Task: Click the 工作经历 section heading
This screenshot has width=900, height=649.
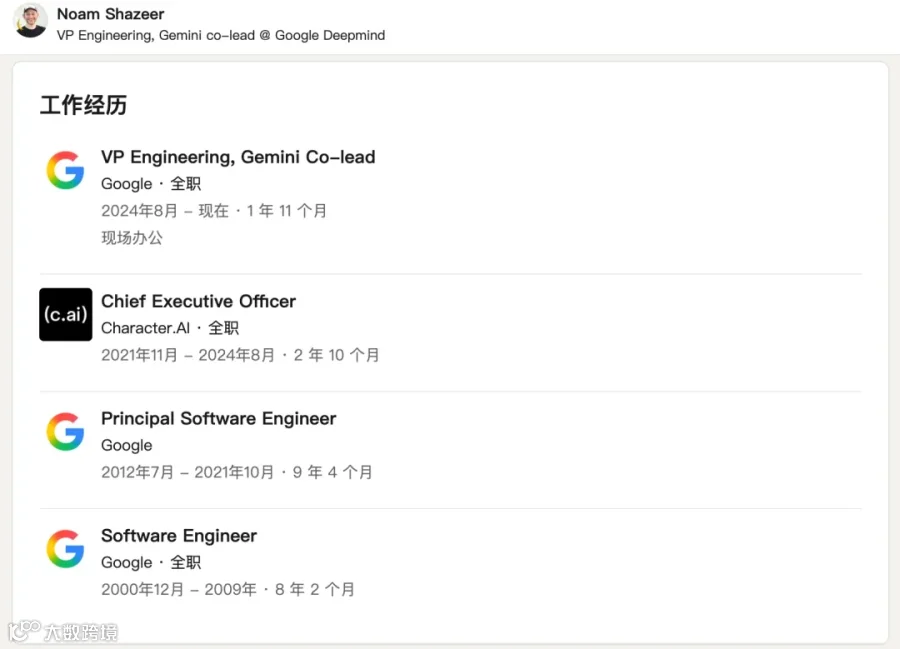Action: 83,105
